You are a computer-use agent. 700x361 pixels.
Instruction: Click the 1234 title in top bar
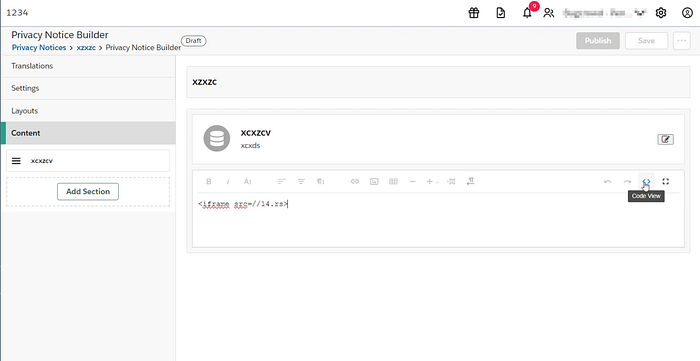point(17,13)
